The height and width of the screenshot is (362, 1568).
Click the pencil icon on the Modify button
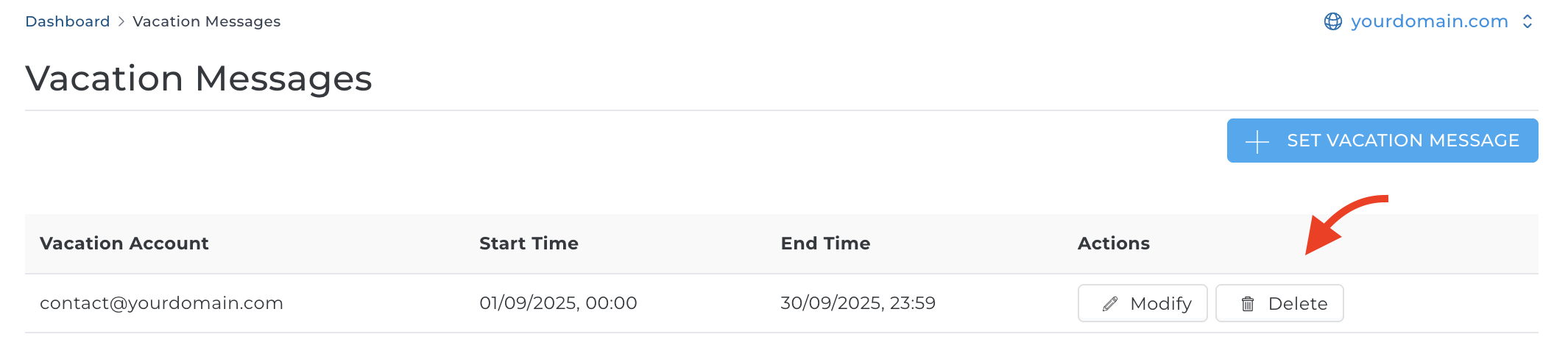click(1110, 304)
